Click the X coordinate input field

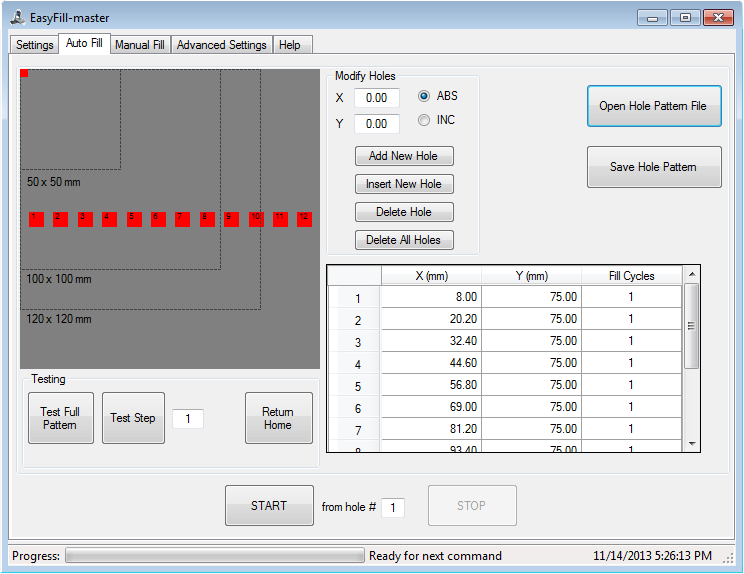377,98
